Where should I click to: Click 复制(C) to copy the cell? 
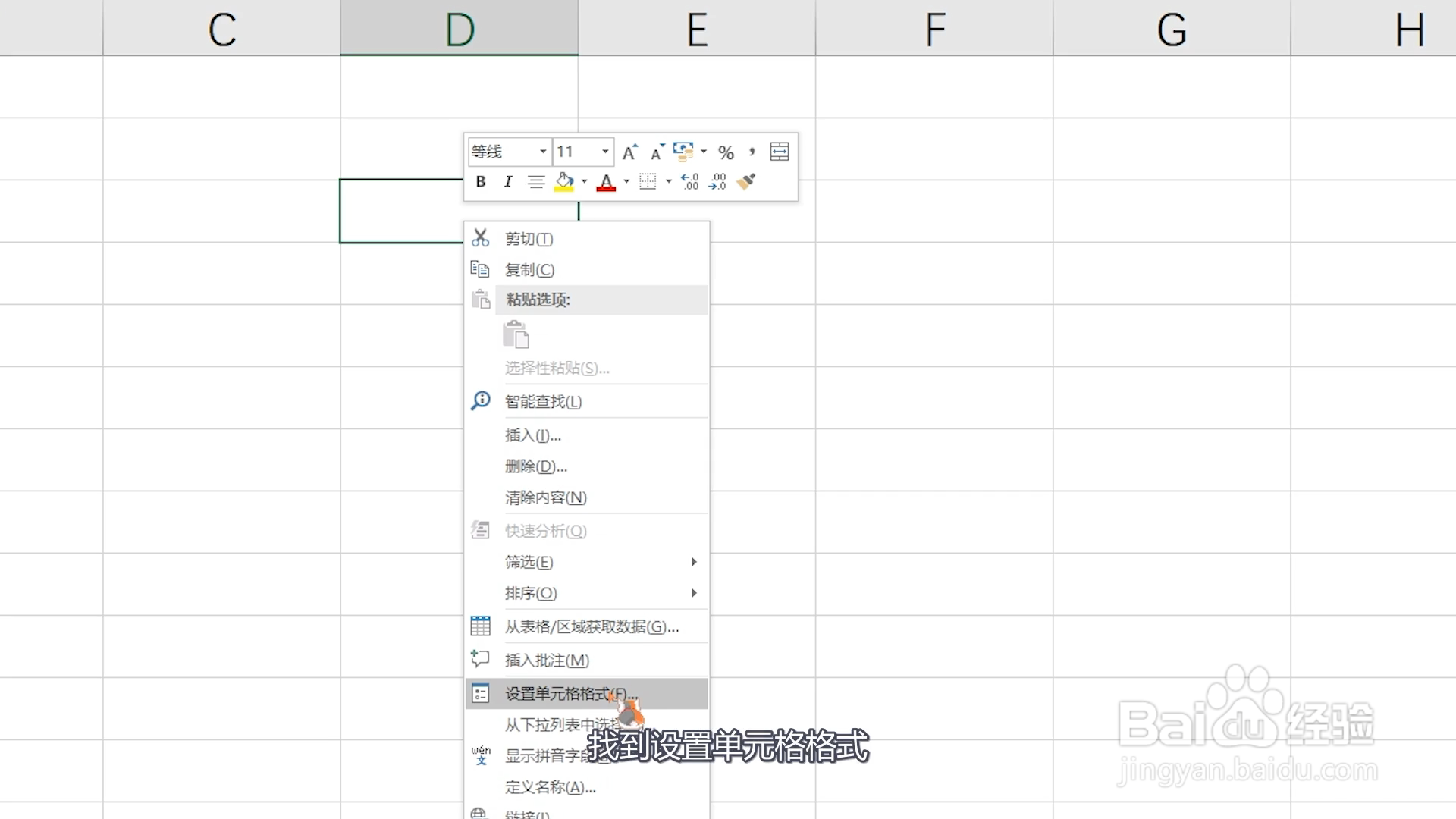pos(529,270)
